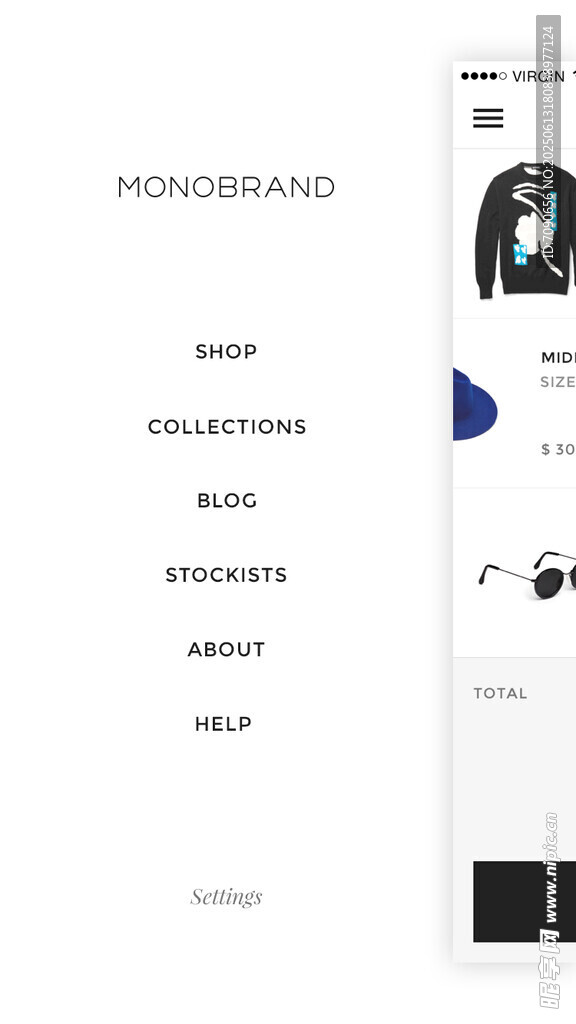Tap the hamburger menu icon
Screen dimensions: 576x1024
(488, 118)
